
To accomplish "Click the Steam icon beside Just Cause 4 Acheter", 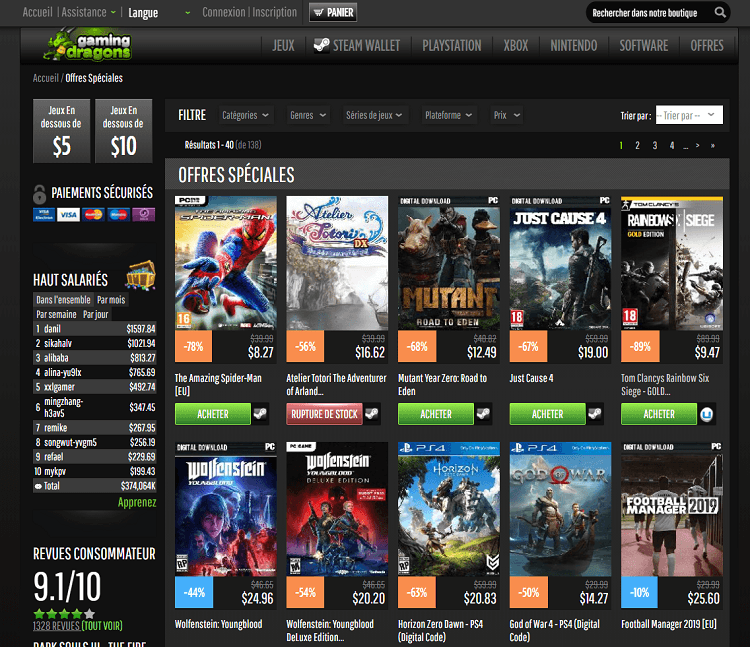I will 595,414.
